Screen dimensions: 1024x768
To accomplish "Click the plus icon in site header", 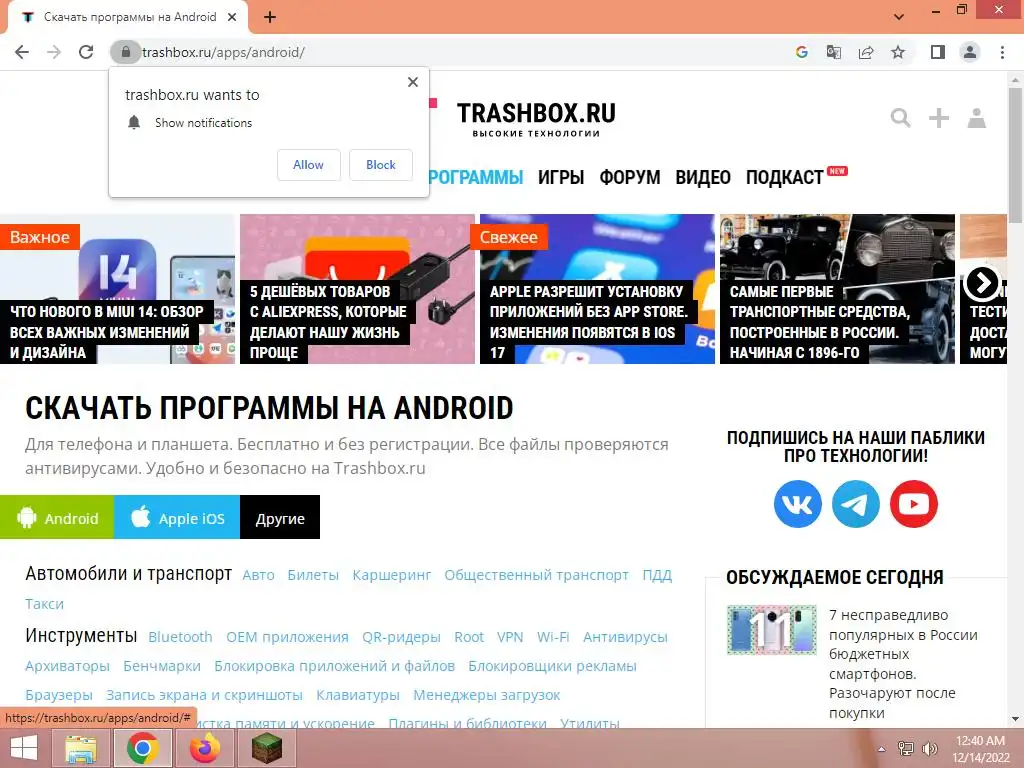I will click(938, 118).
